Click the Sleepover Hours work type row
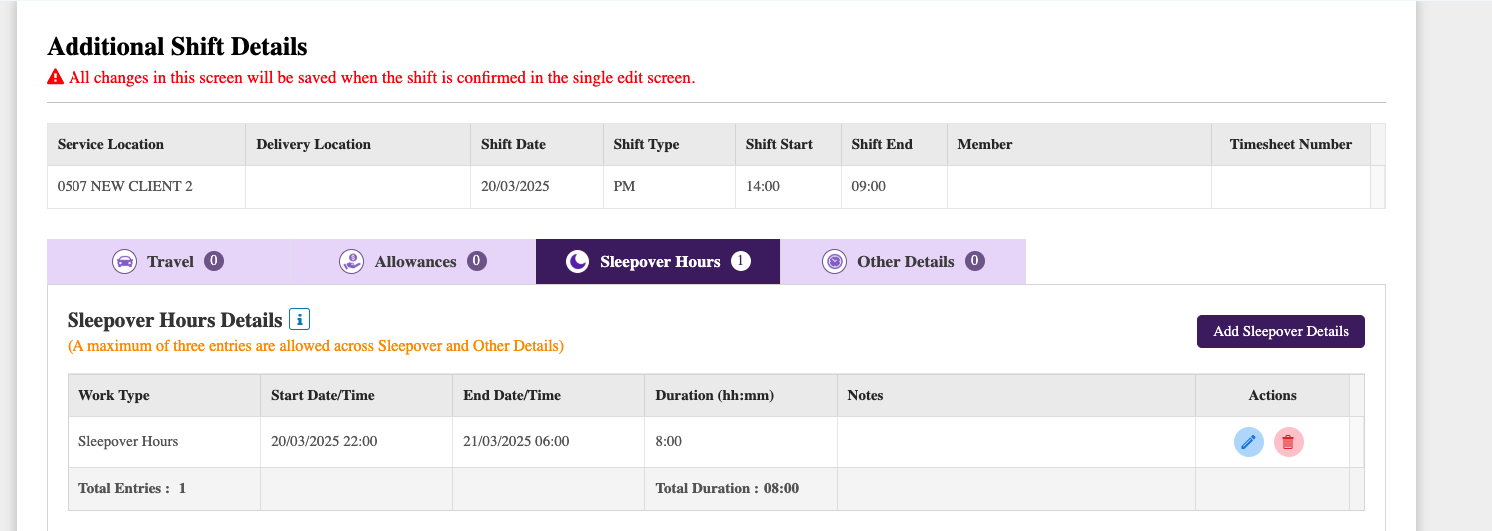Image resolution: width=1492 pixels, height=531 pixels. coord(716,442)
